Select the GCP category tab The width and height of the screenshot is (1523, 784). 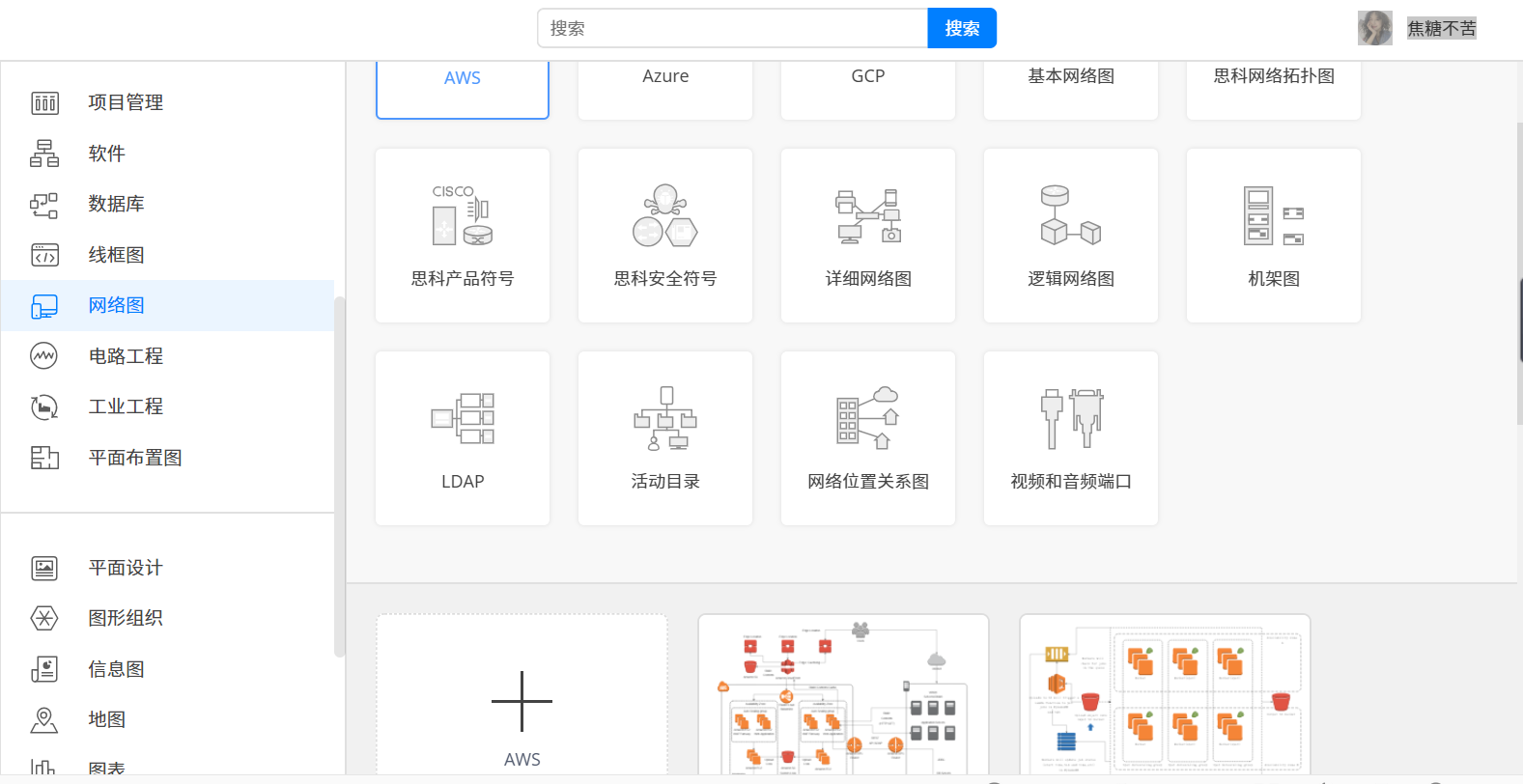point(868,89)
